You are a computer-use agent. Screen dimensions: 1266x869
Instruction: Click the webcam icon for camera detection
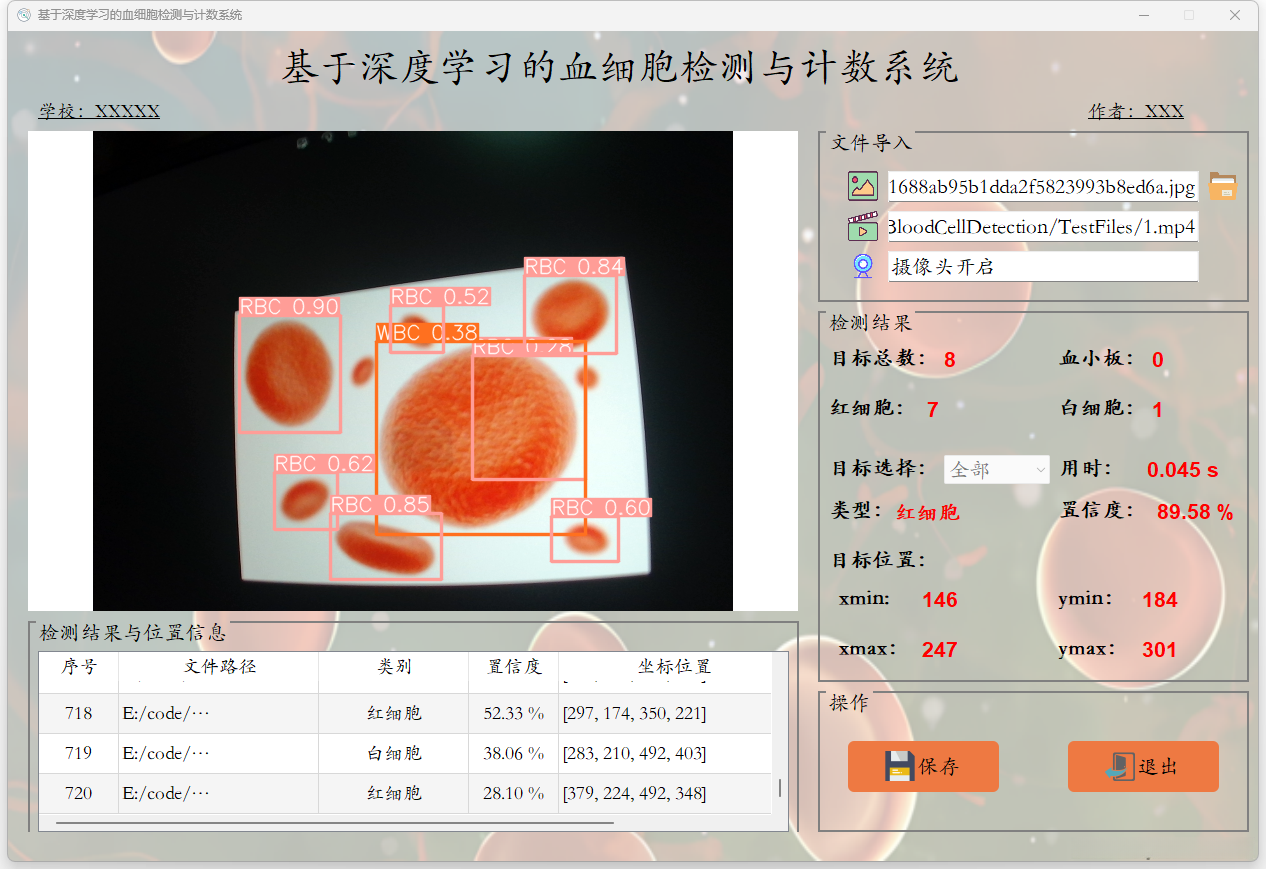pos(862,266)
